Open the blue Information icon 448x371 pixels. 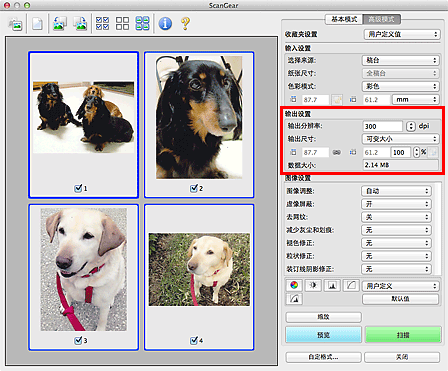165,24
